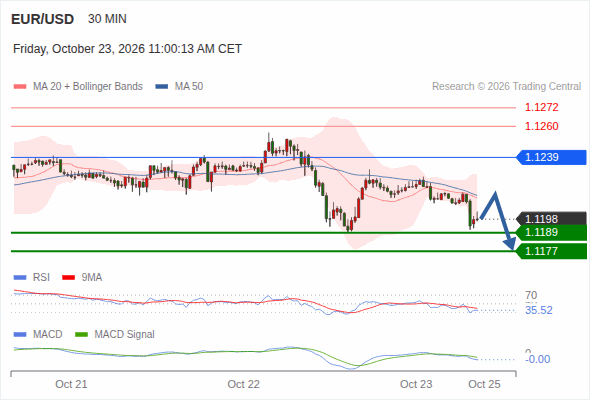Screen dimensions: 590x400
Task: Click the red 9MA legend swatch
Action: (68, 278)
